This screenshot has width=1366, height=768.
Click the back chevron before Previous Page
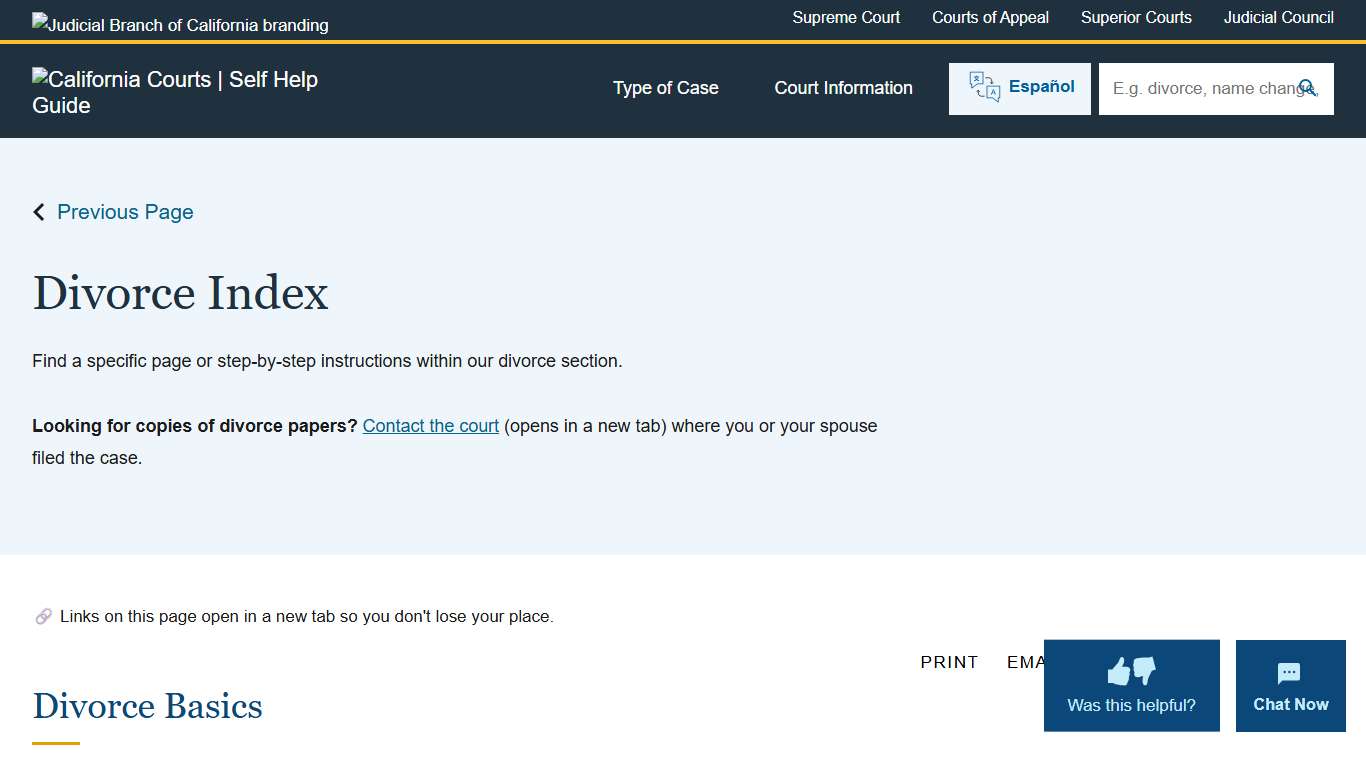pyautogui.click(x=39, y=212)
